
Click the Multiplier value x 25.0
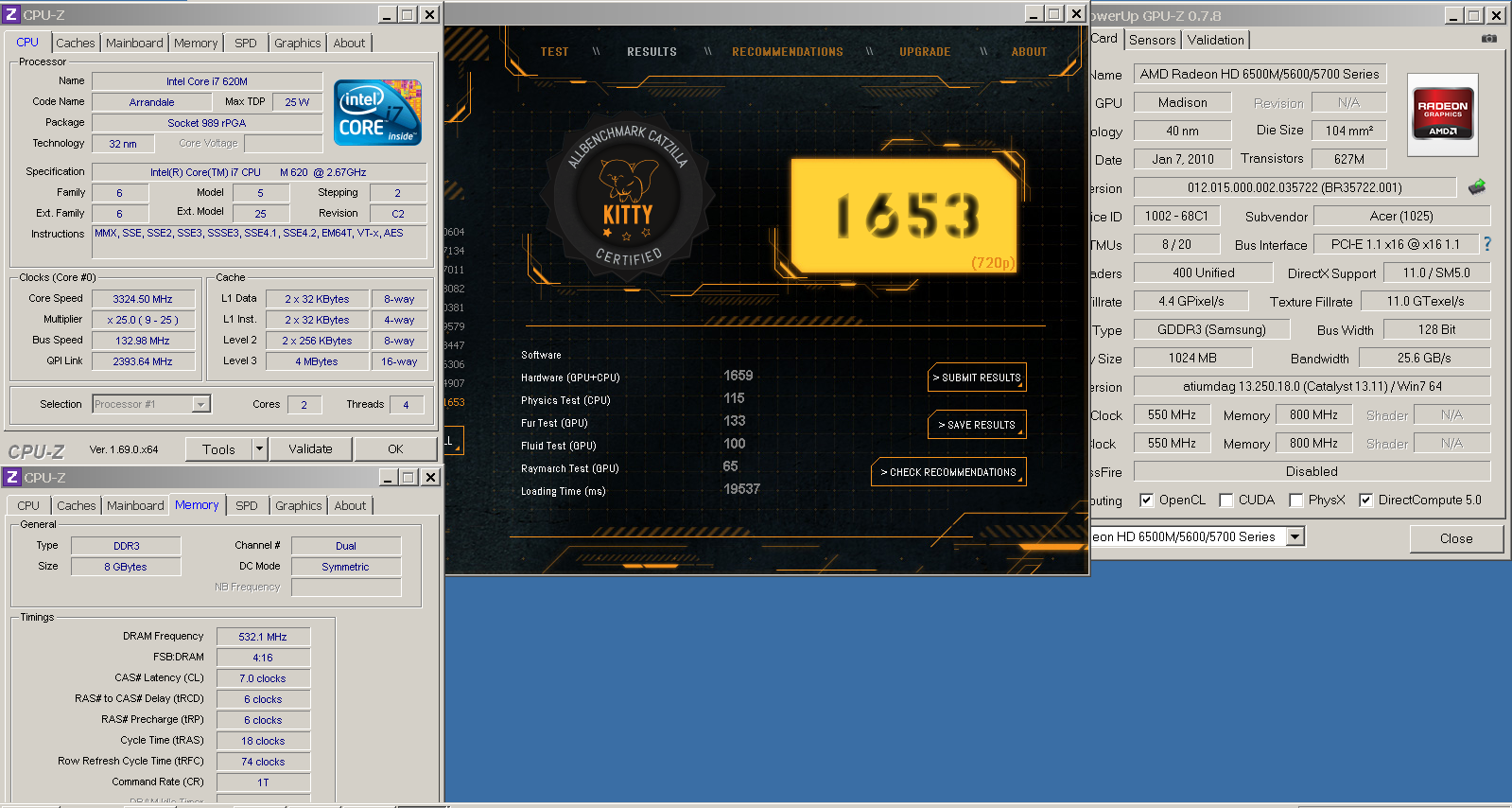(143, 320)
